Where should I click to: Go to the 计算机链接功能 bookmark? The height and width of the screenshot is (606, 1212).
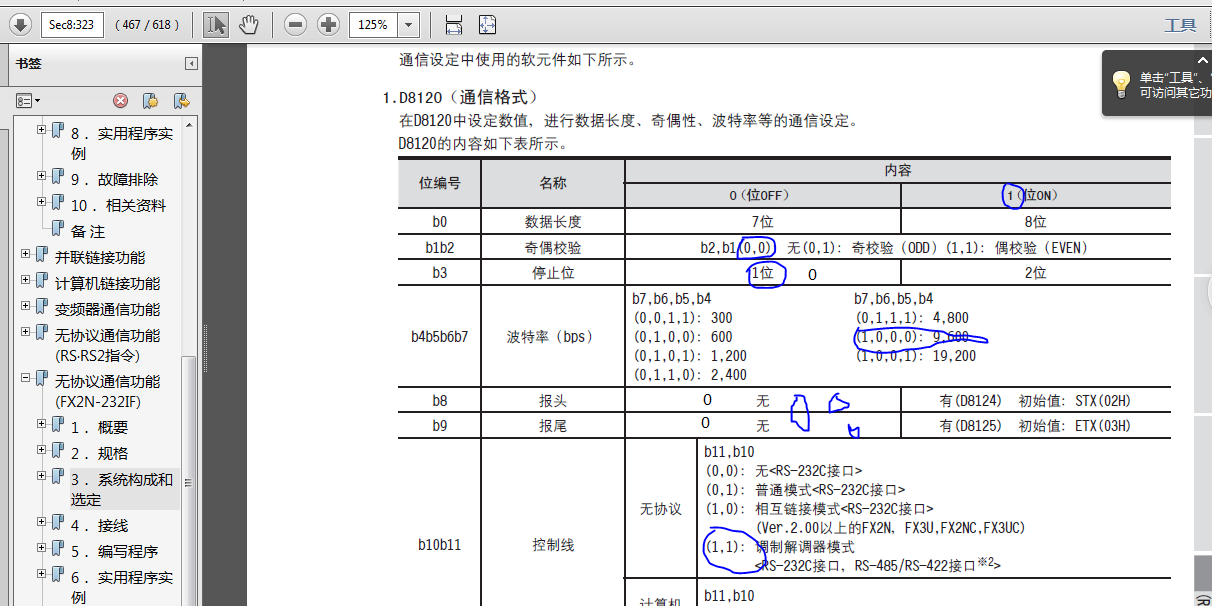107,283
